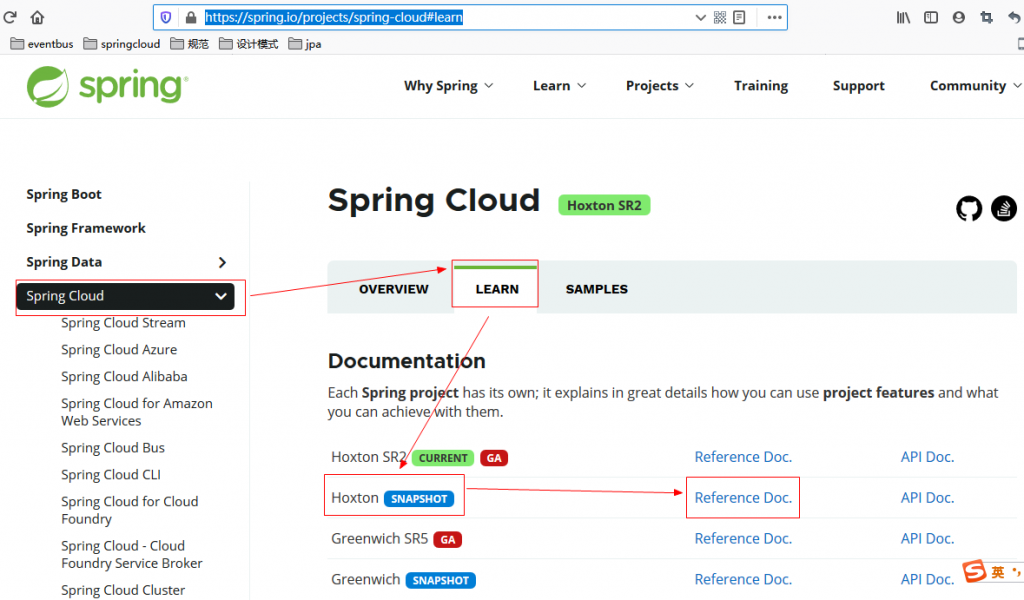
Task: Open API Doc for Greenwich SR5
Action: [x=926, y=538]
